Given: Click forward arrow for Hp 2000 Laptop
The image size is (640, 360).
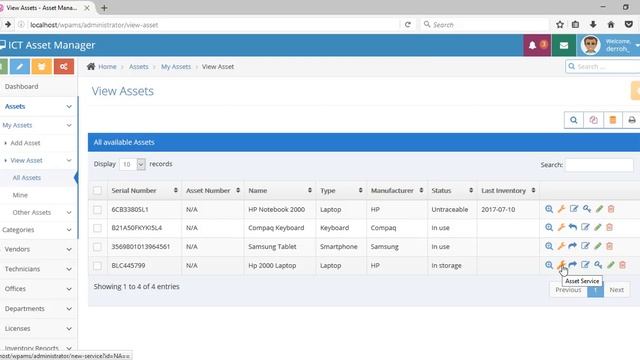Looking at the screenshot, I should point(573,264).
